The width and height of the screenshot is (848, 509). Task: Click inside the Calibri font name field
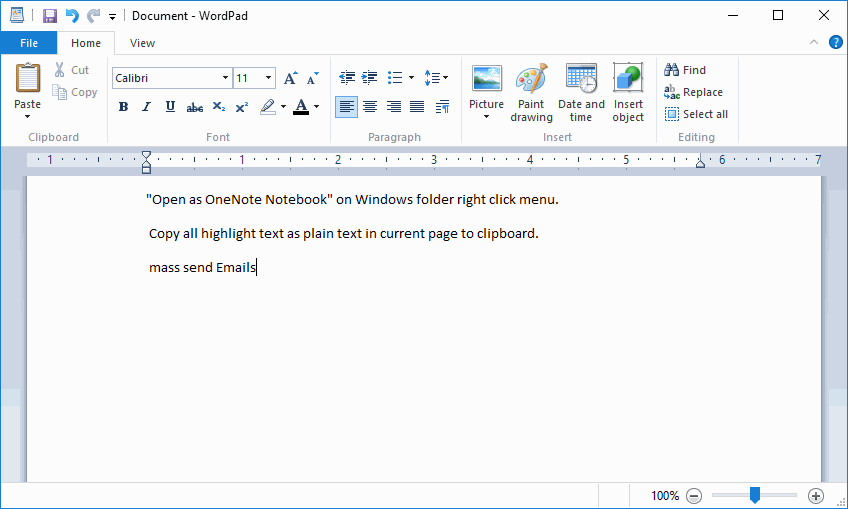click(165, 78)
